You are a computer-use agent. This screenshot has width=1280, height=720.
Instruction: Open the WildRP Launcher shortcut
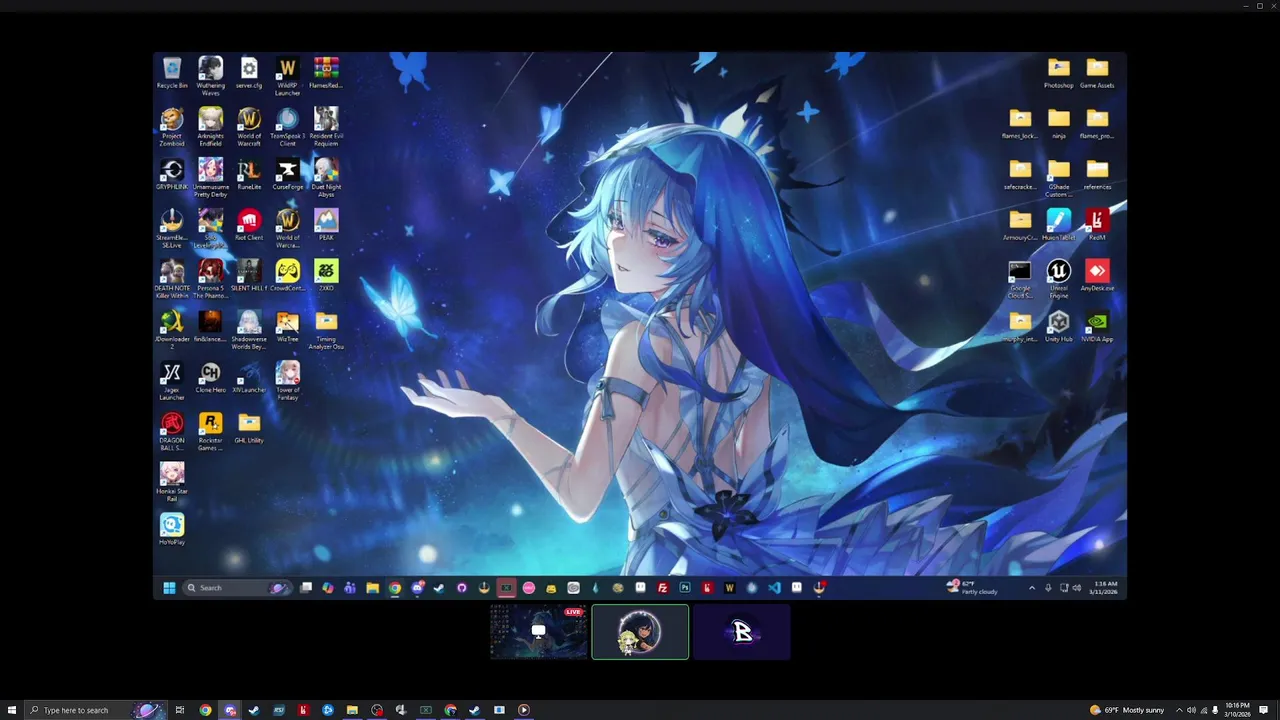click(x=287, y=76)
